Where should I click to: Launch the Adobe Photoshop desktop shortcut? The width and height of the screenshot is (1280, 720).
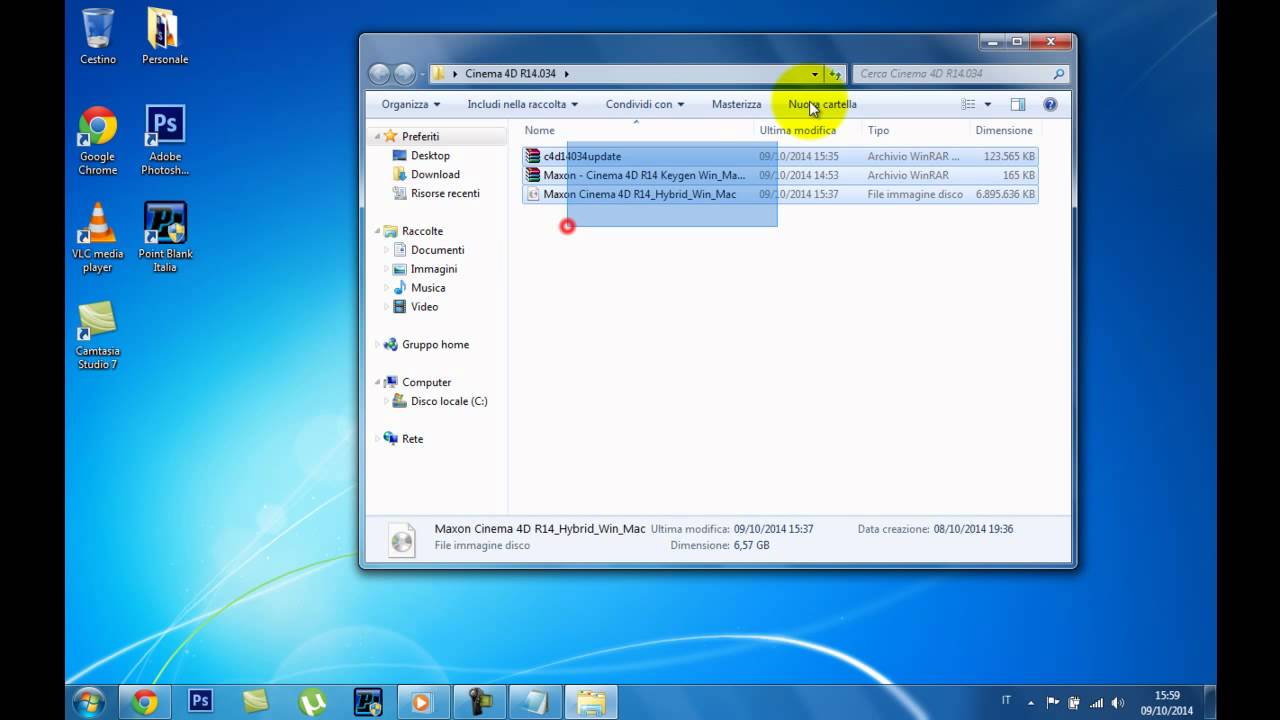(x=165, y=141)
